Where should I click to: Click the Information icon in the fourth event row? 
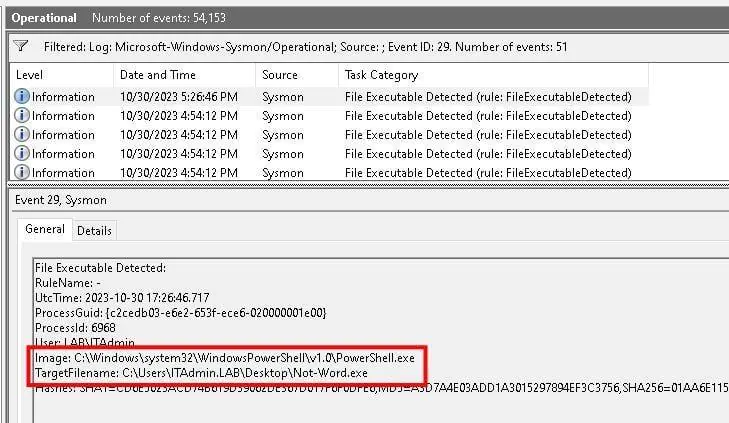[x=22, y=154]
